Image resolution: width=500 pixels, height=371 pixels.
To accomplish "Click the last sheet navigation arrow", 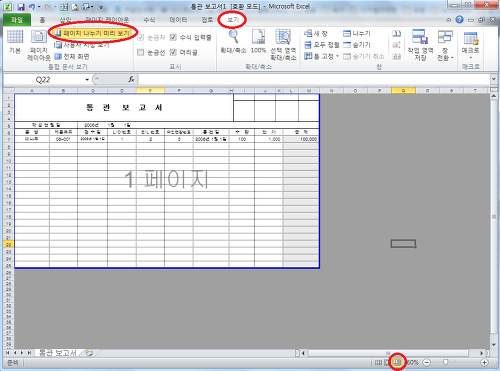I will pos(29,352).
